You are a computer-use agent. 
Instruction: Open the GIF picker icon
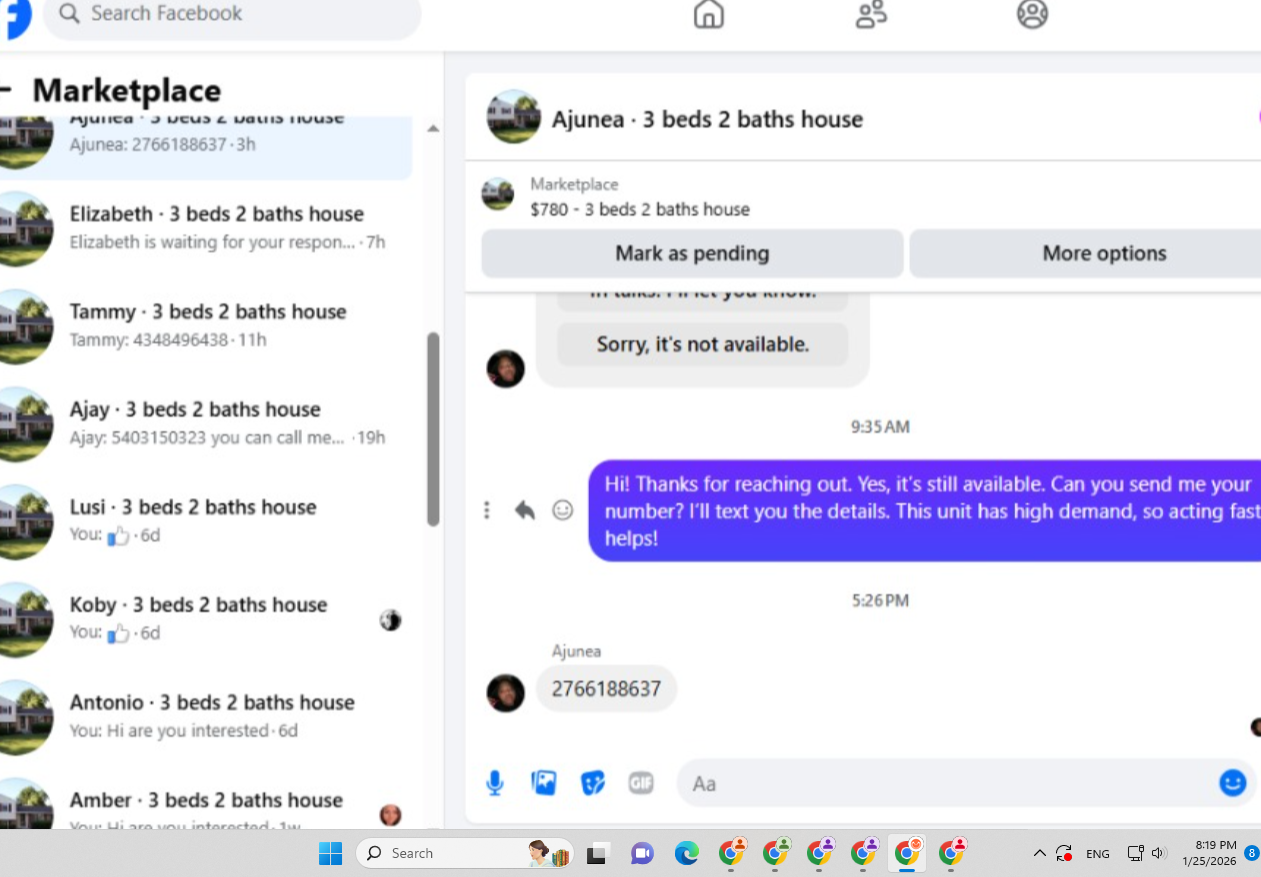(641, 783)
